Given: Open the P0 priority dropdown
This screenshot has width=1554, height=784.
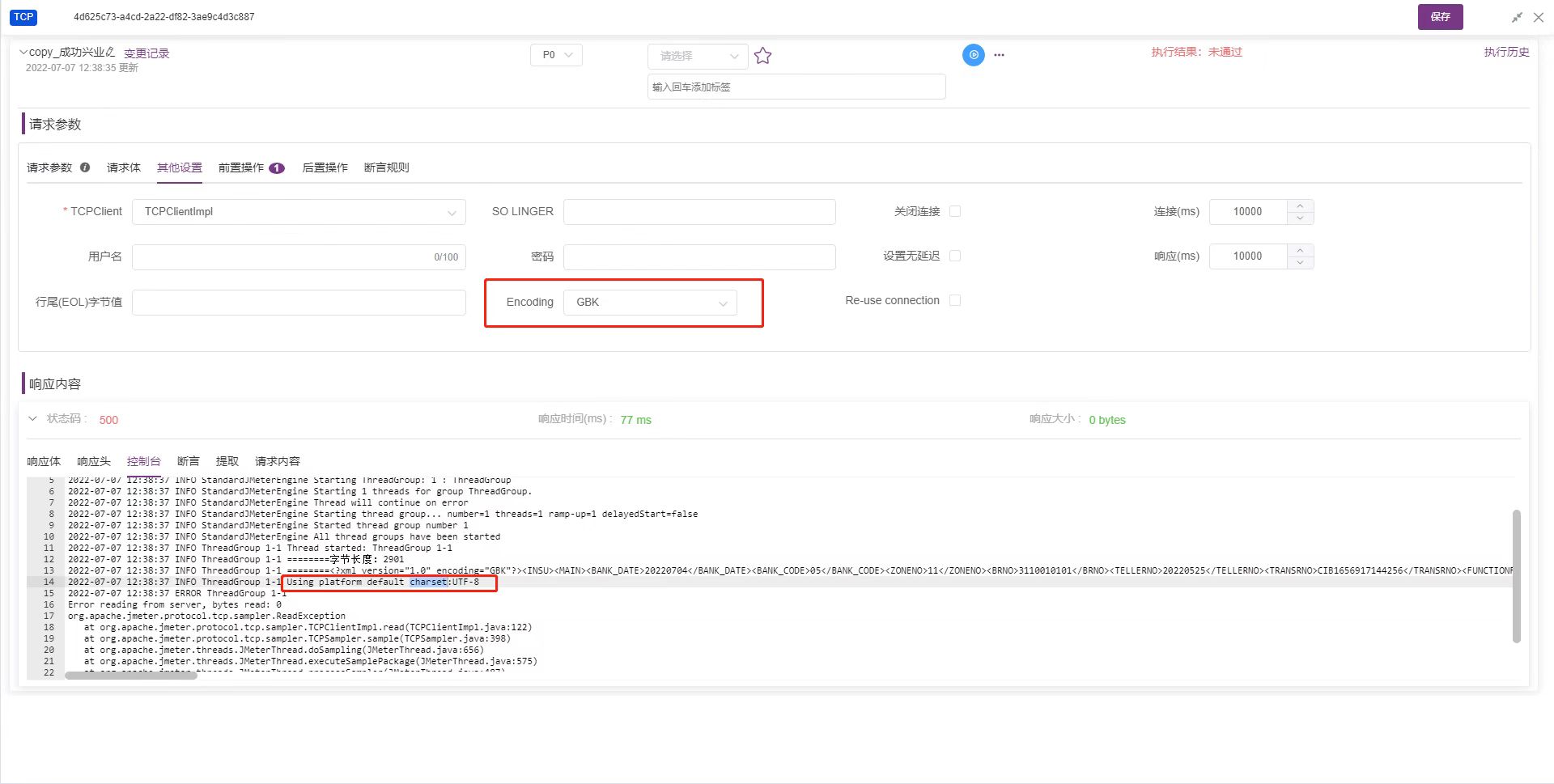Looking at the screenshot, I should pos(557,55).
